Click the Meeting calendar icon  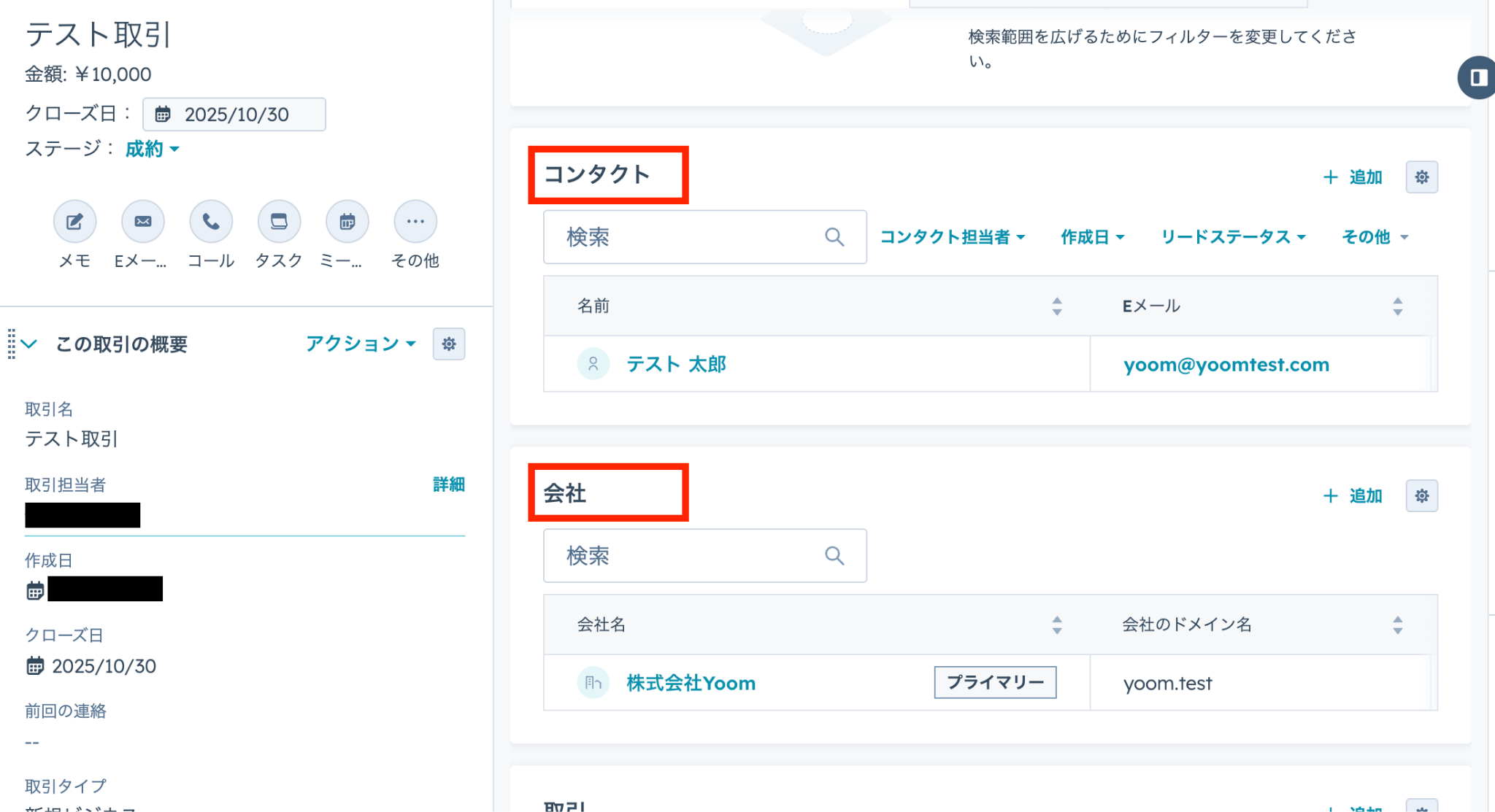(x=347, y=221)
